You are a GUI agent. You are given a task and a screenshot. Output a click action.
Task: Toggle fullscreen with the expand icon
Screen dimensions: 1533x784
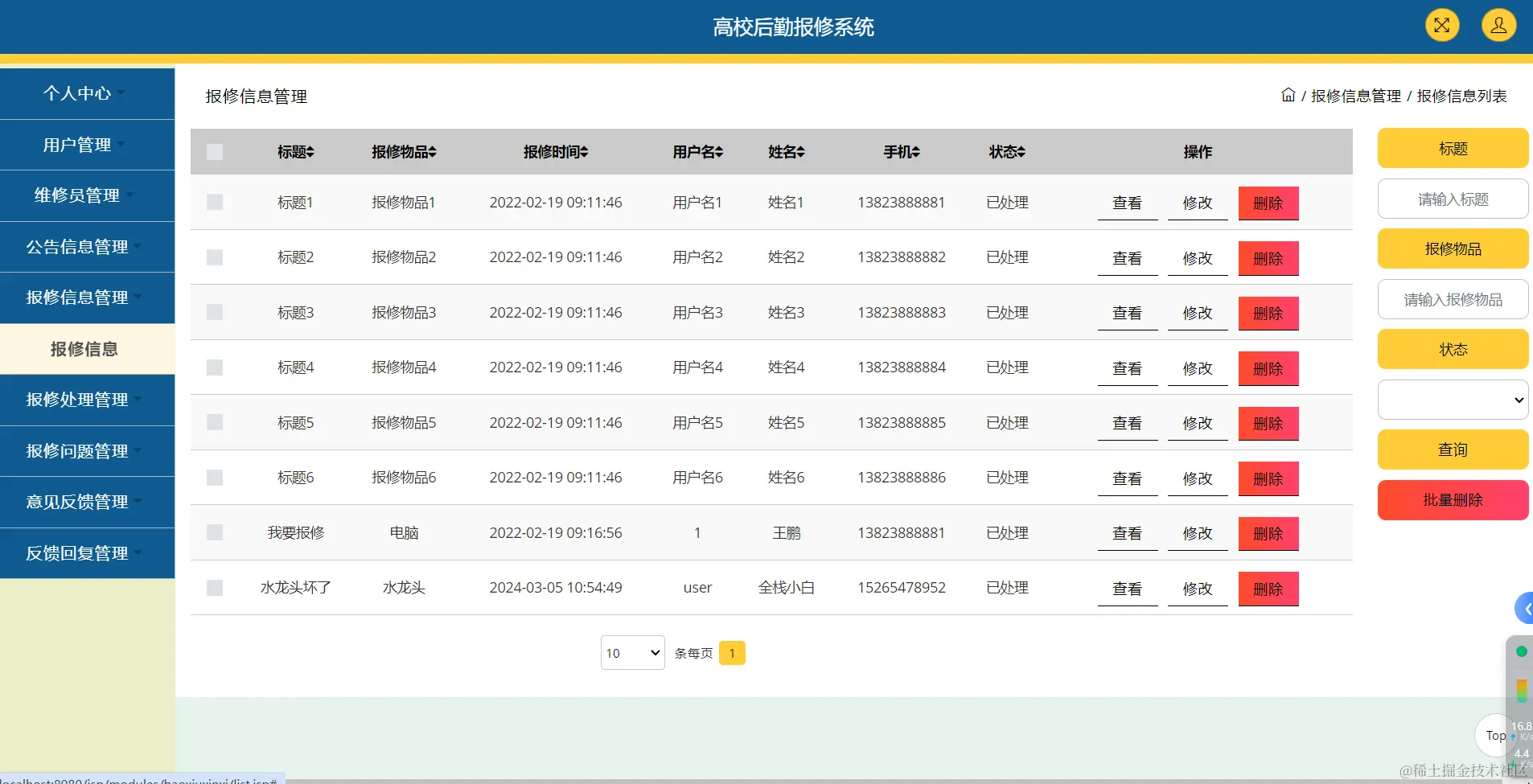point(1441,25)
